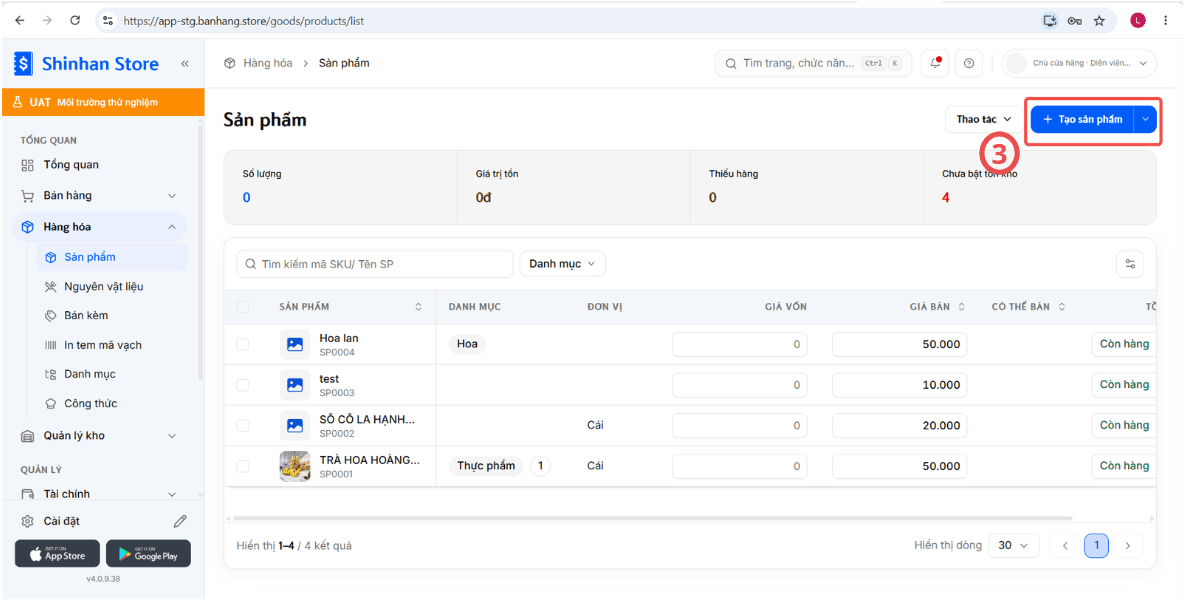1187x600 pixels.
Task: Collapse the sidebar with double-chevron icon
Action: coord(185,64)
